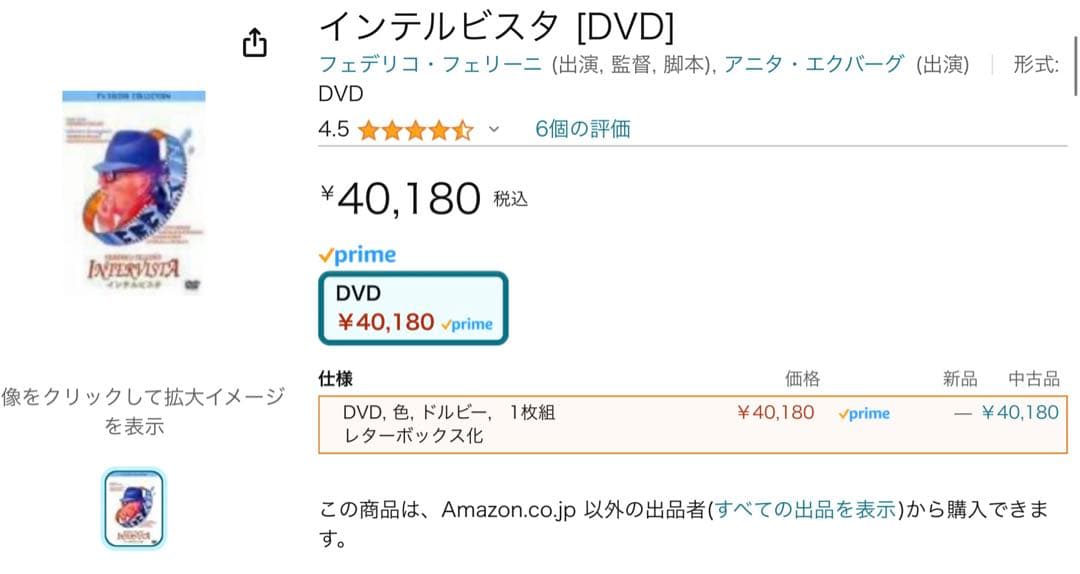Viewport: 1080px width, 574px height.
Task: Click the prime logo below price
Action: coord(357,255)
